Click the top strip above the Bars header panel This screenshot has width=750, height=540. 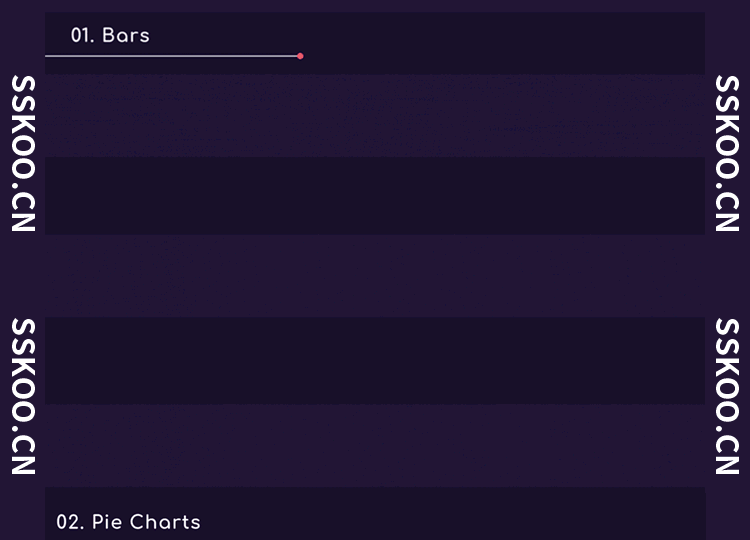[x=375, y=5]
